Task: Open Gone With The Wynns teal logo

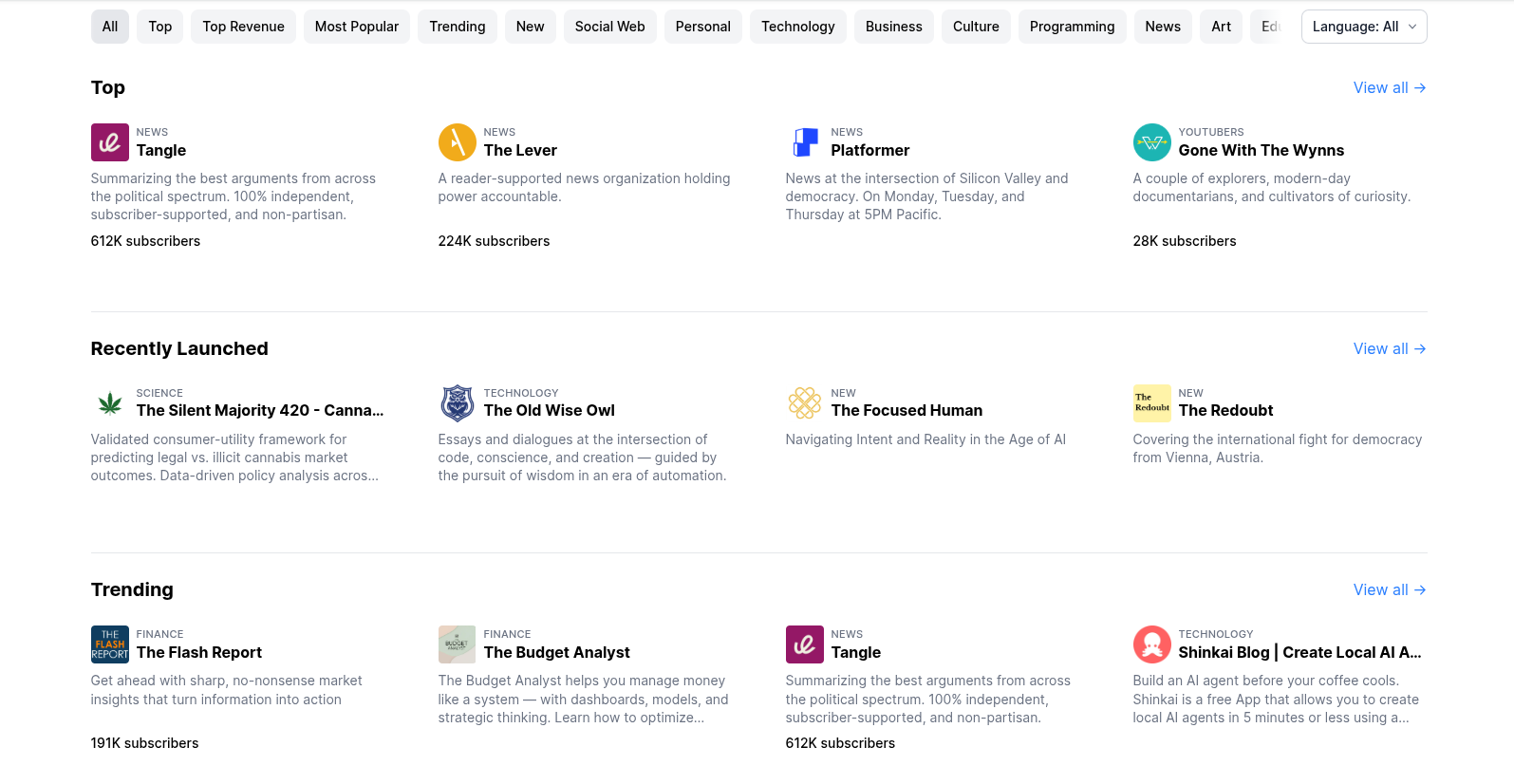Action: point(1152,142)
